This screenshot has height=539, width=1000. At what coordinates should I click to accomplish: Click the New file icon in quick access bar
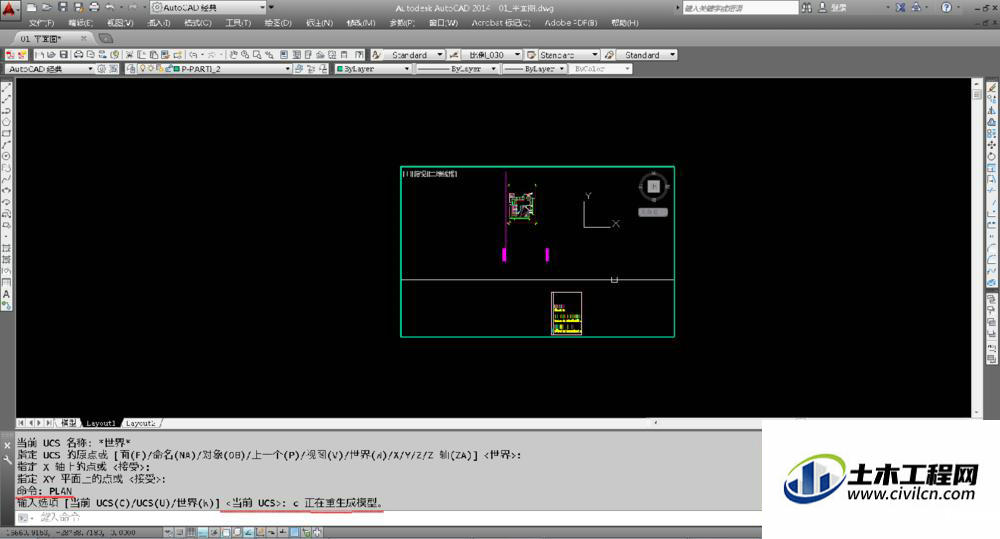click(31, 8)
